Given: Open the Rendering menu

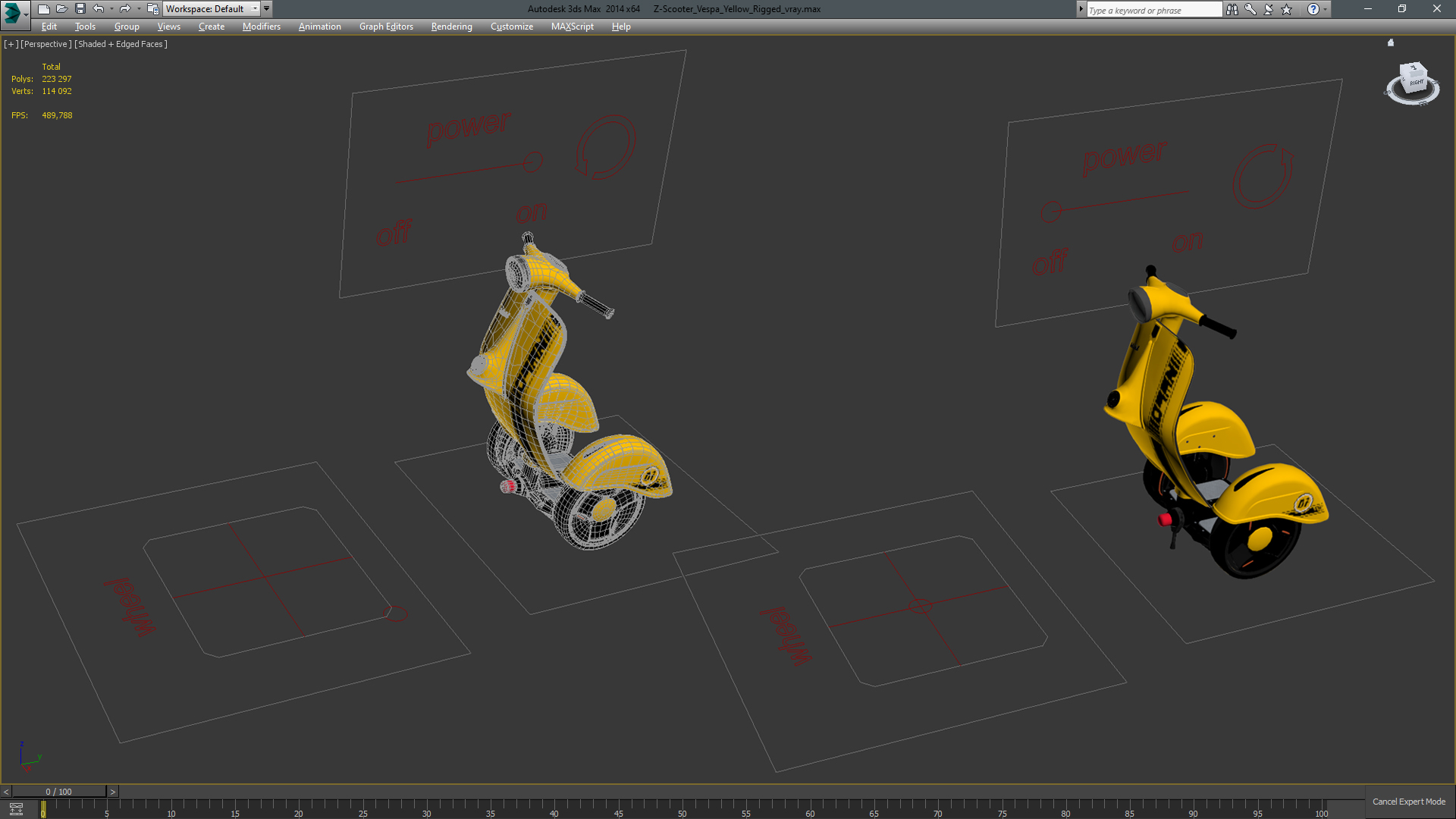Looking at the screenshot, I should coord(451,27).
